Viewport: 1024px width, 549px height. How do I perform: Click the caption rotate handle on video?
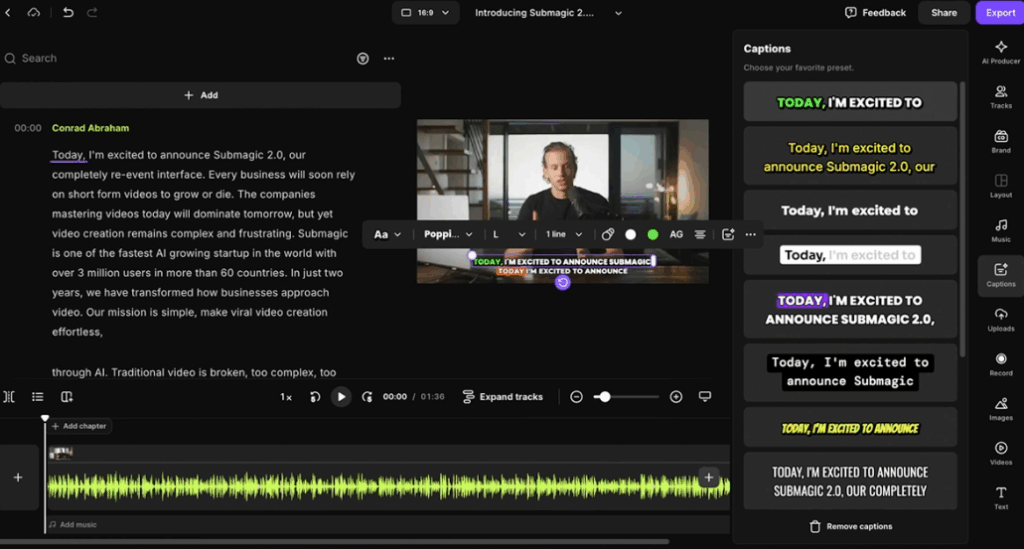pyautogui.click(x=562, y=283)
